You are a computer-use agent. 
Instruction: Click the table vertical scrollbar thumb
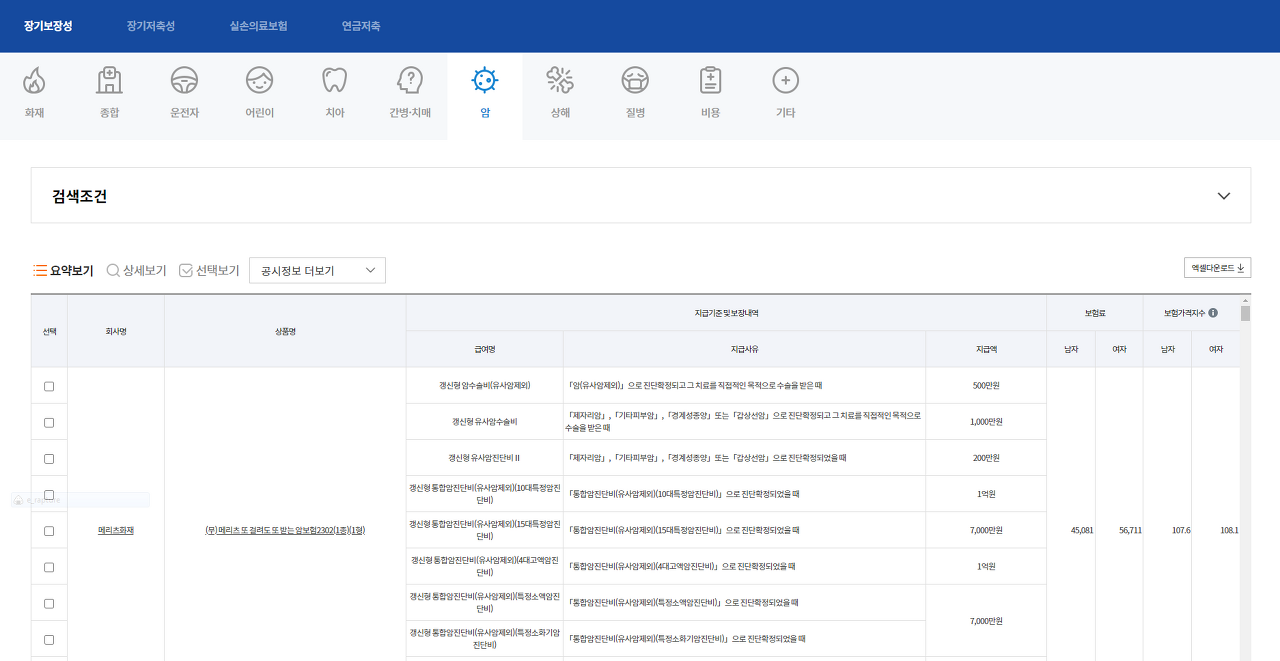[1245, 313]
